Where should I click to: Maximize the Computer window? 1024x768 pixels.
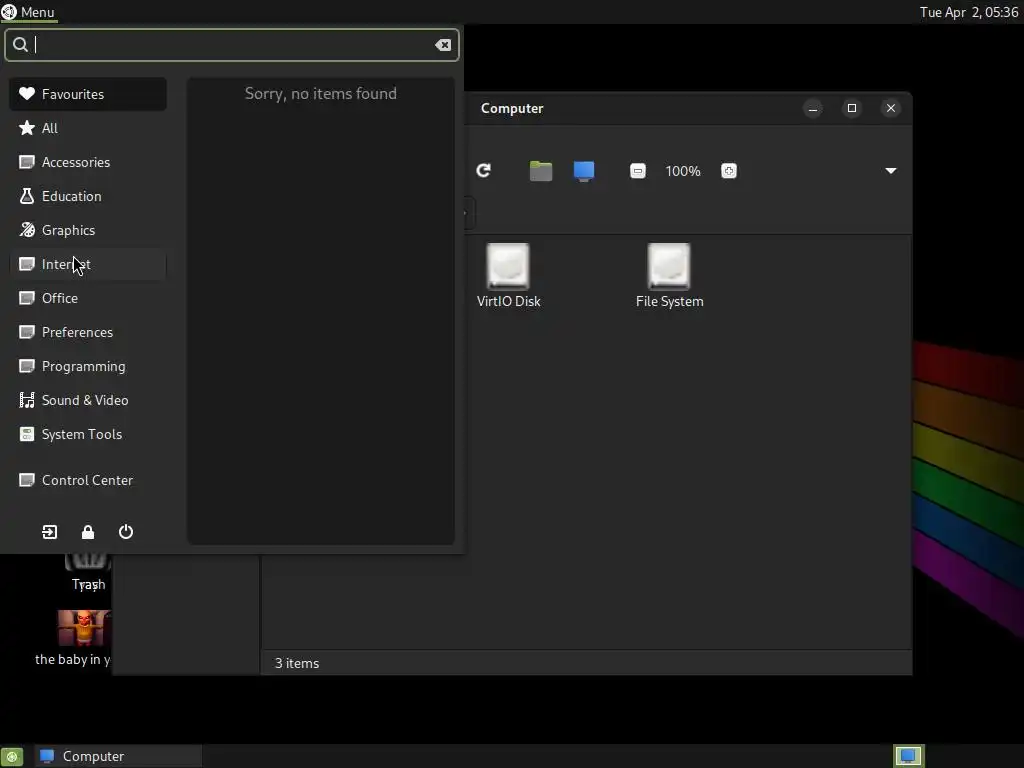point(852,108)
